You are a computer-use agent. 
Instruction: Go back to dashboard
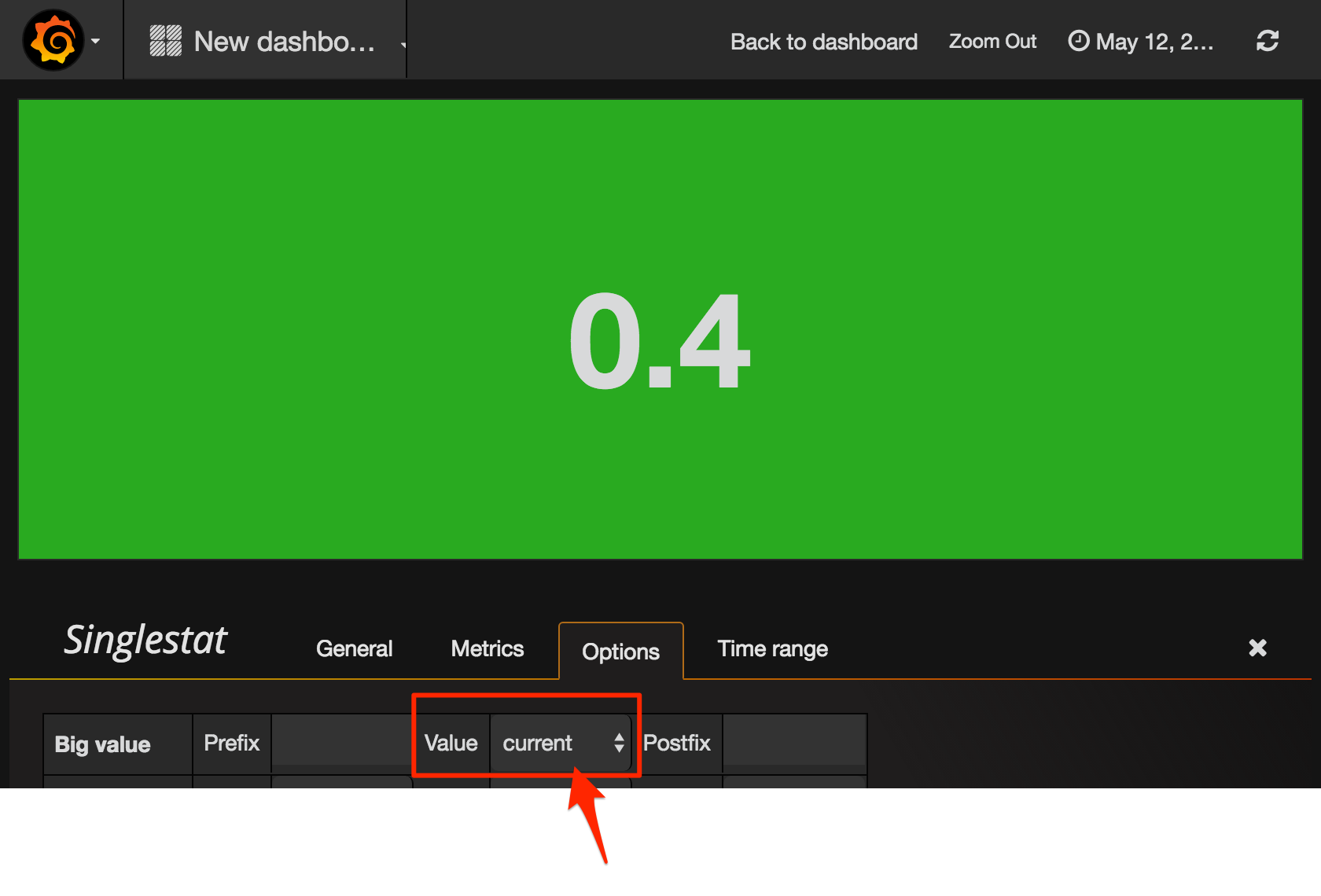click(823, 42)
